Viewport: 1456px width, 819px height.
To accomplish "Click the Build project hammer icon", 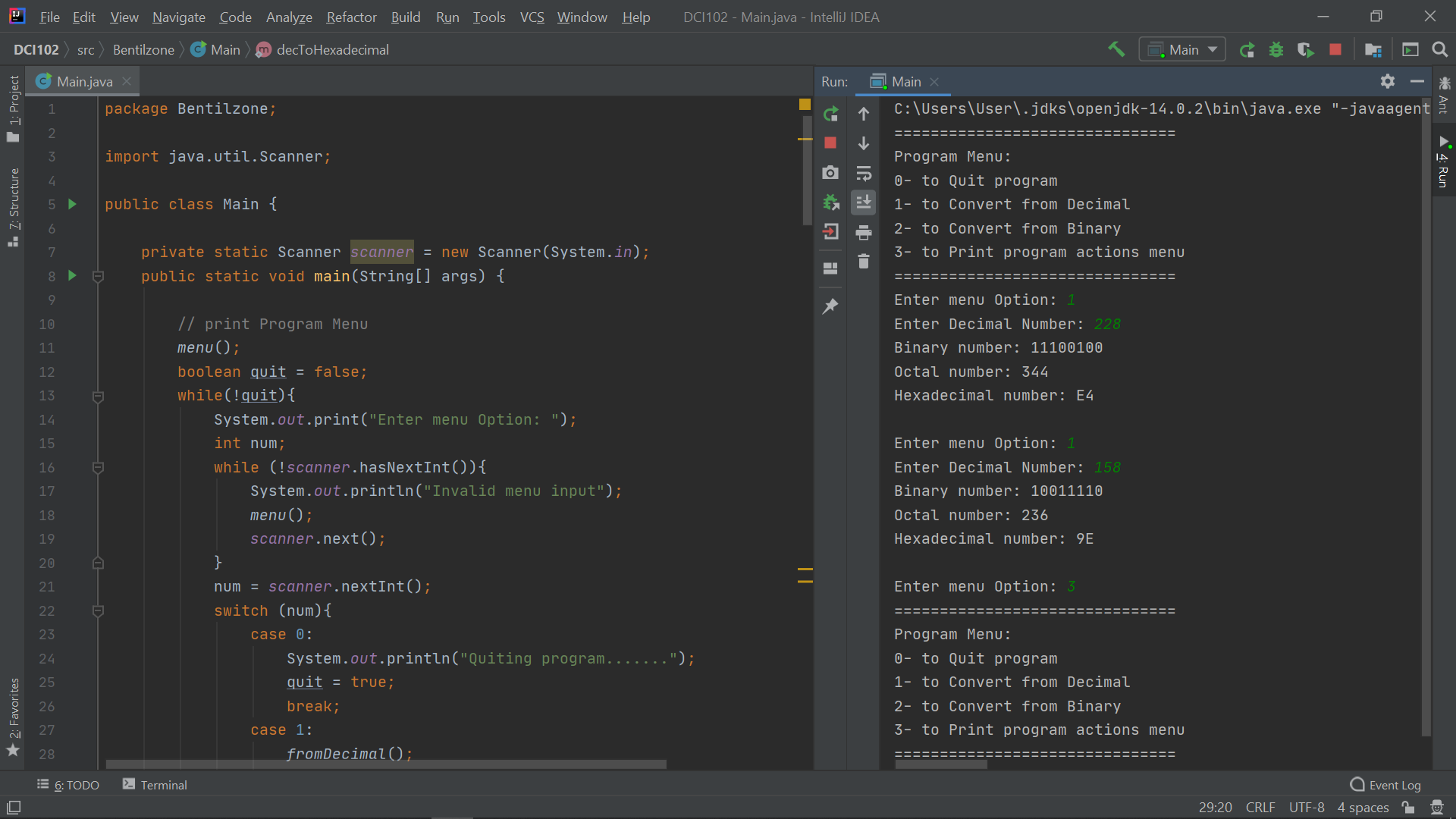I will point(1116,49).
